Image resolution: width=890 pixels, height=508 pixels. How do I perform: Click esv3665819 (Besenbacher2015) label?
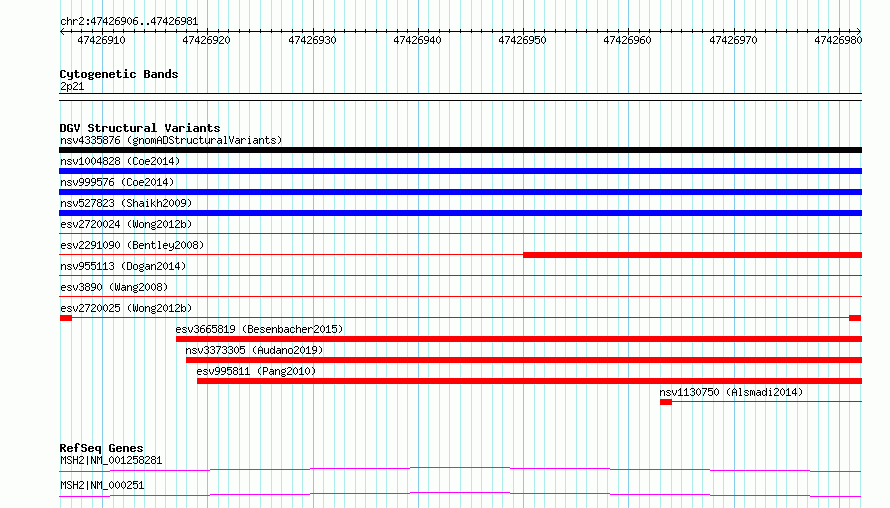[259, 329]
